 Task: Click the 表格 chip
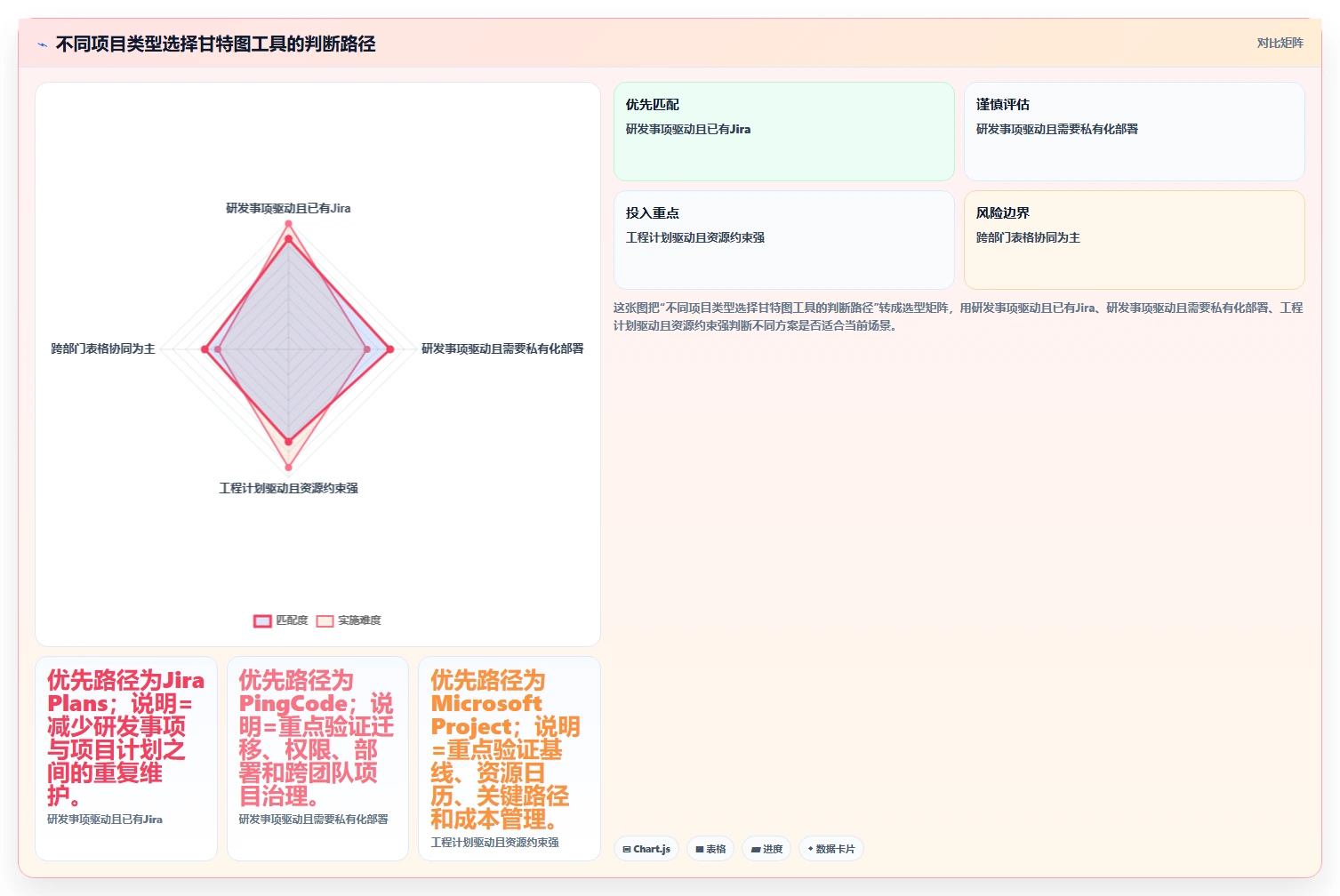710,849
